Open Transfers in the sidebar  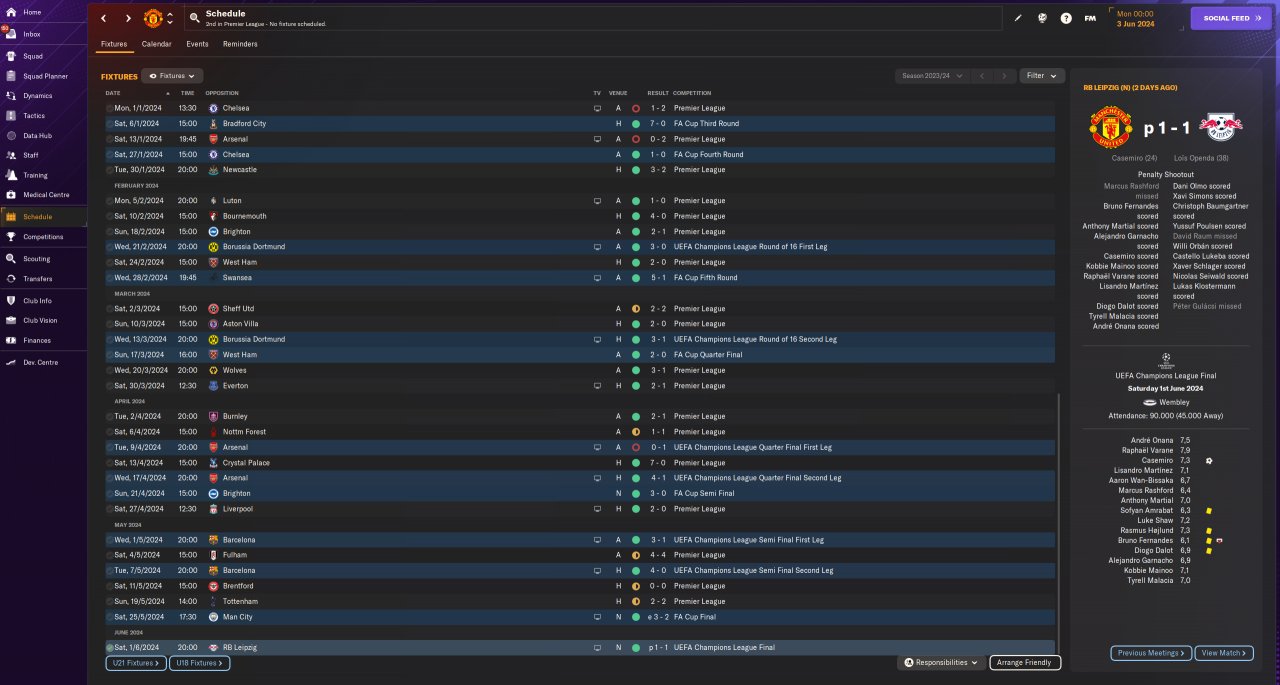pyautogui.click(x=38, y=279)
